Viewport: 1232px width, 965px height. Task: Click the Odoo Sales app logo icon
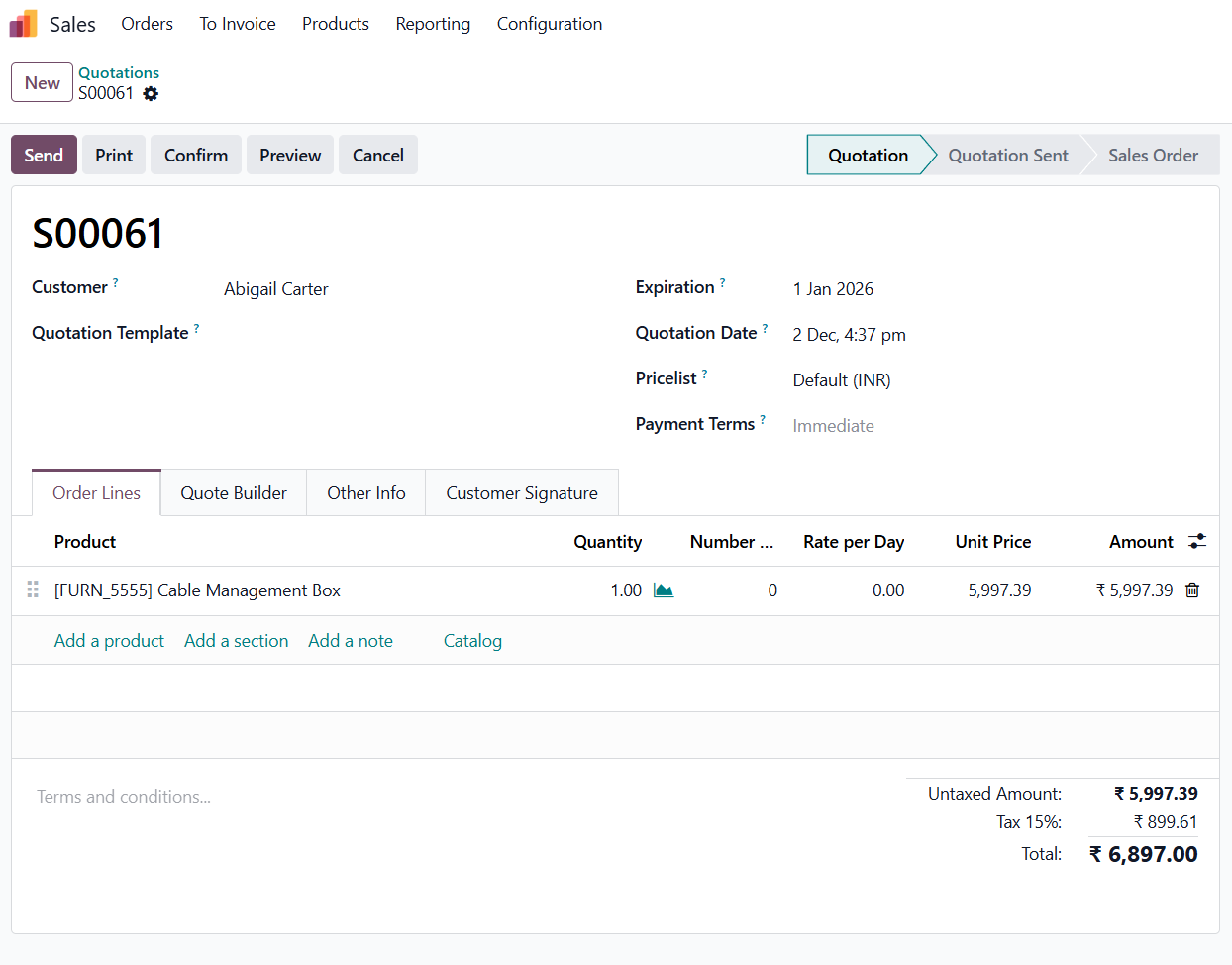24,24
